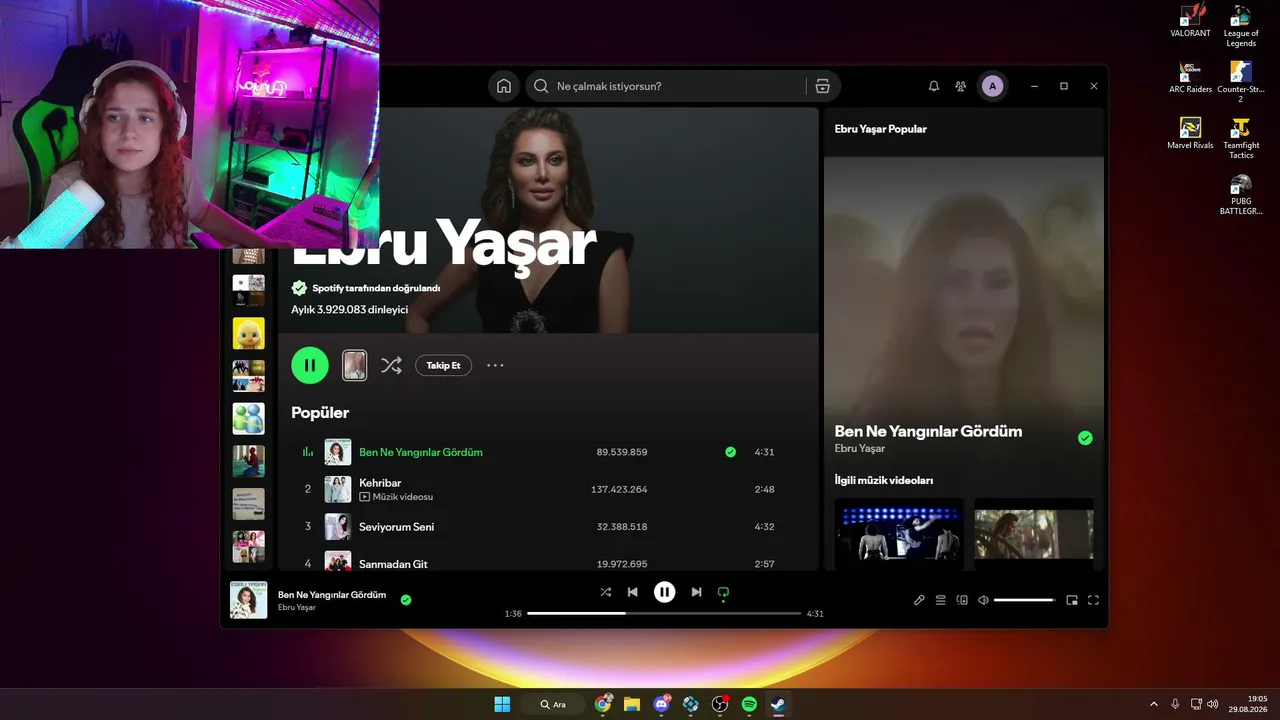
Task: Select the Counter-Strike 2 desktop icon
Action: (x=1241, y=82)
